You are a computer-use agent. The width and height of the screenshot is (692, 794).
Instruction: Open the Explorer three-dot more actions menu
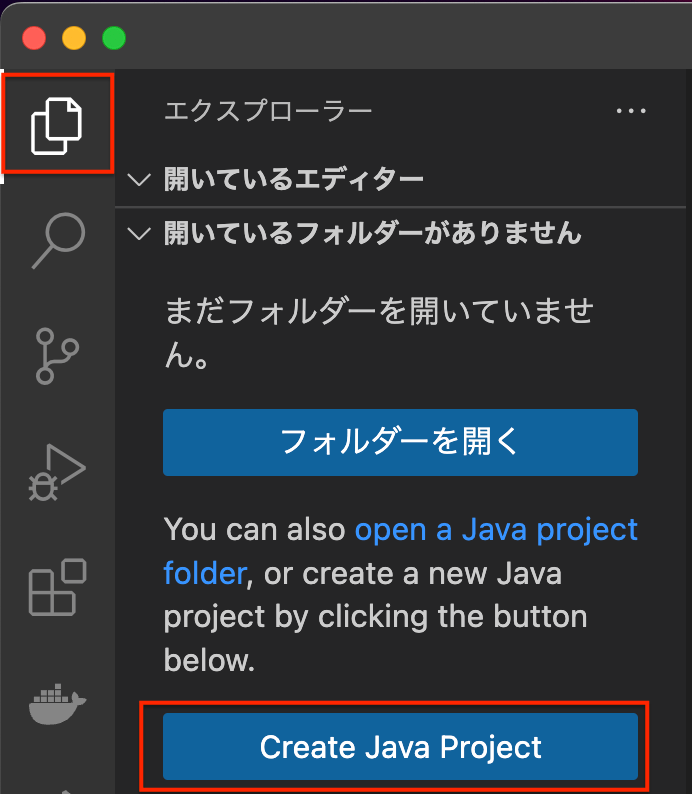(631, 110)
